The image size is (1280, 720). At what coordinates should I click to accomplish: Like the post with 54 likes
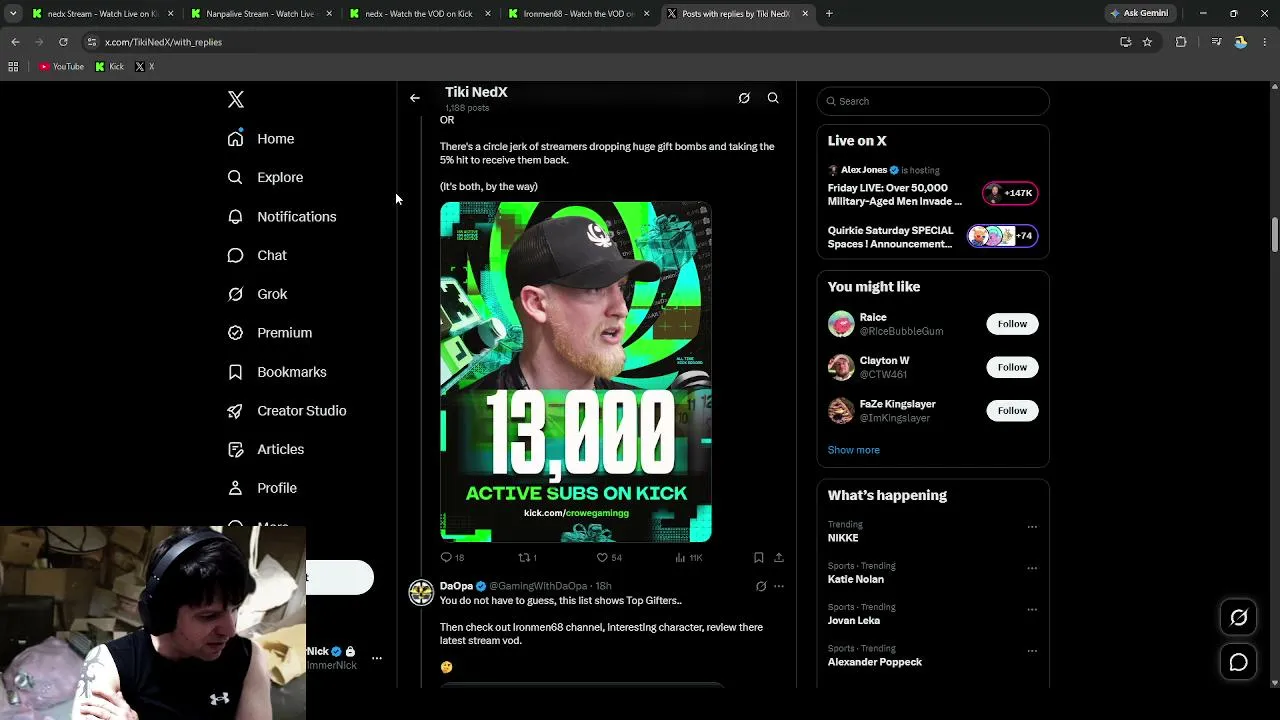[609, 558]
